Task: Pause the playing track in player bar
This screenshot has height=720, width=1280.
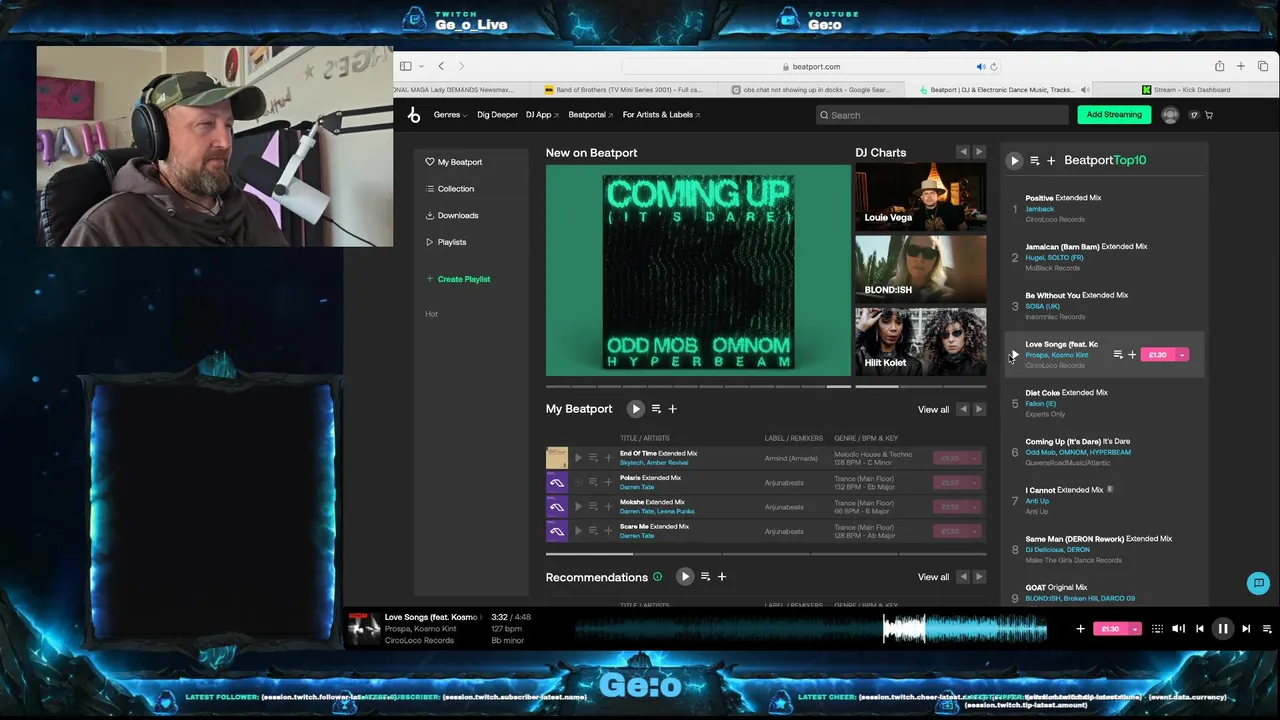Action: (x=1222, y=629)
